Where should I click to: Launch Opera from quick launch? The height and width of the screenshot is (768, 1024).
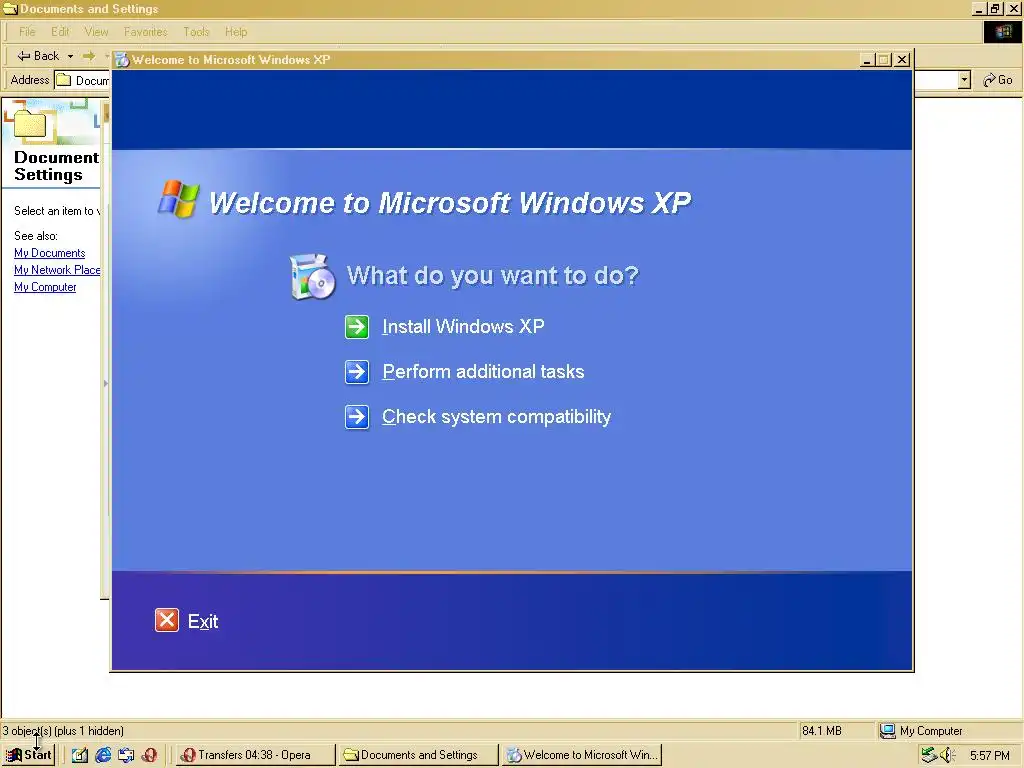(x=150, y=755)
